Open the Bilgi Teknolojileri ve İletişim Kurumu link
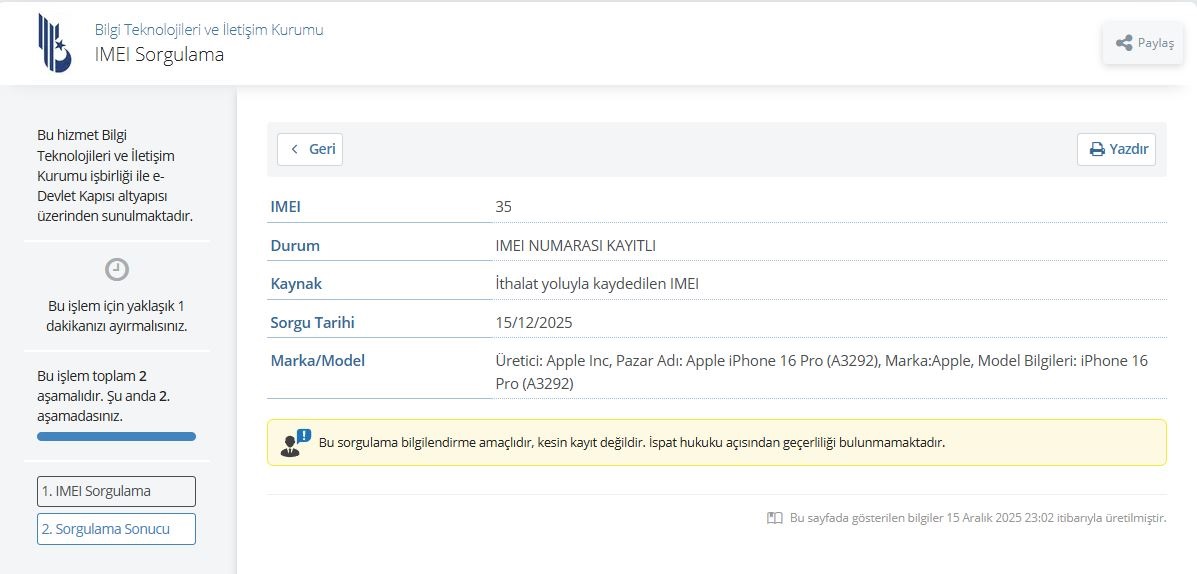 click(x=209, y=30)
